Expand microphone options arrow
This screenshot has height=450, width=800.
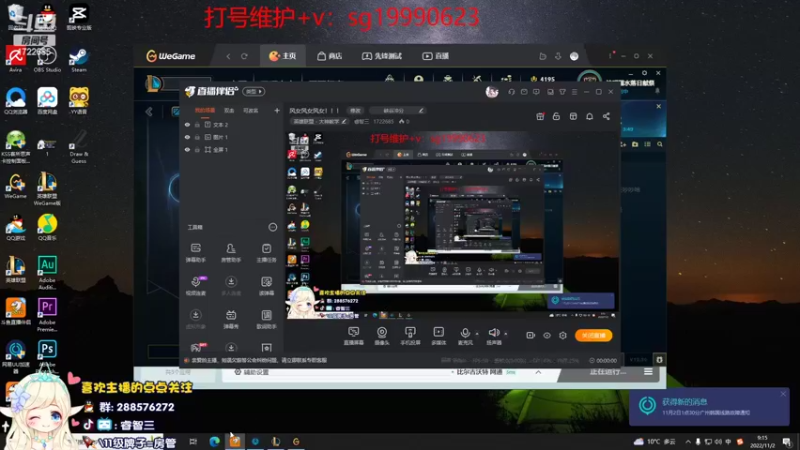coord(477,334)
